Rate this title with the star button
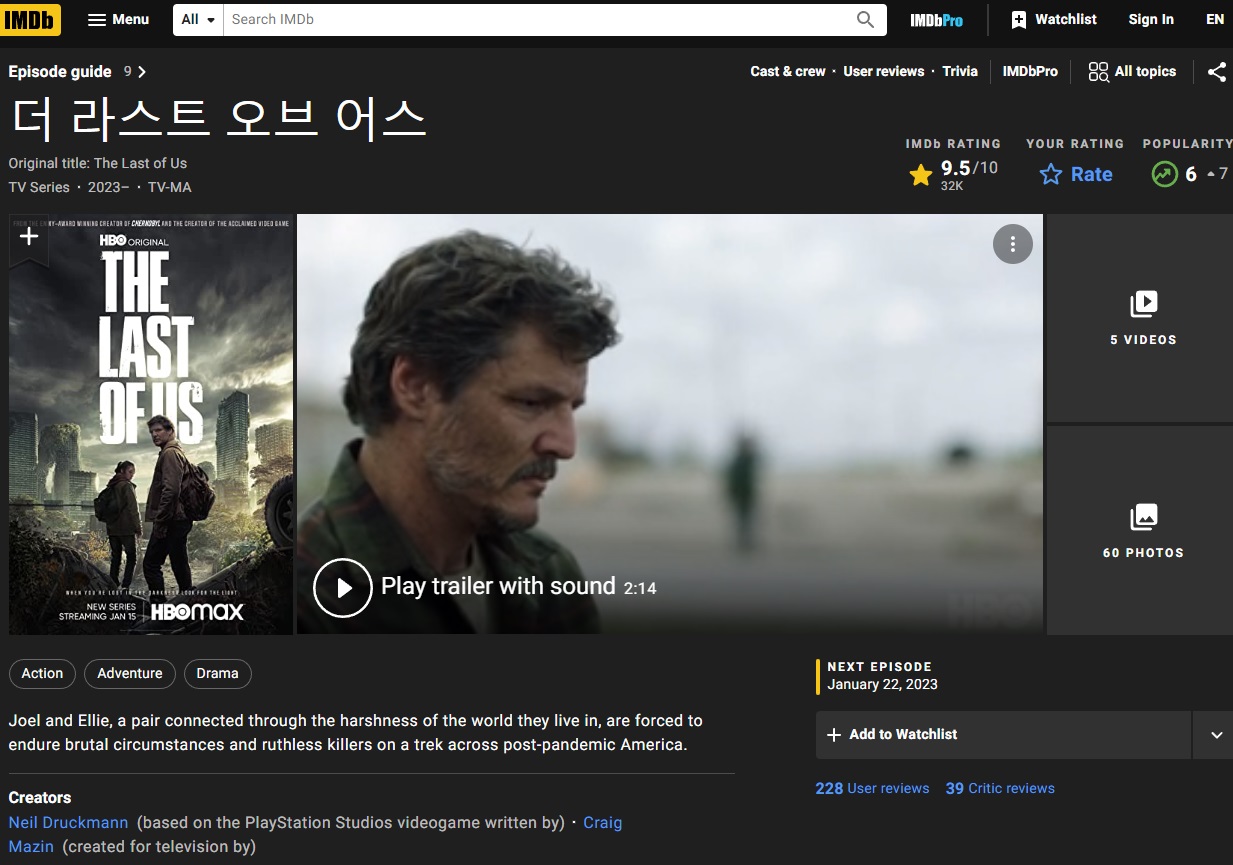This screenshot has width=1233, height=865. point(1075,174)
